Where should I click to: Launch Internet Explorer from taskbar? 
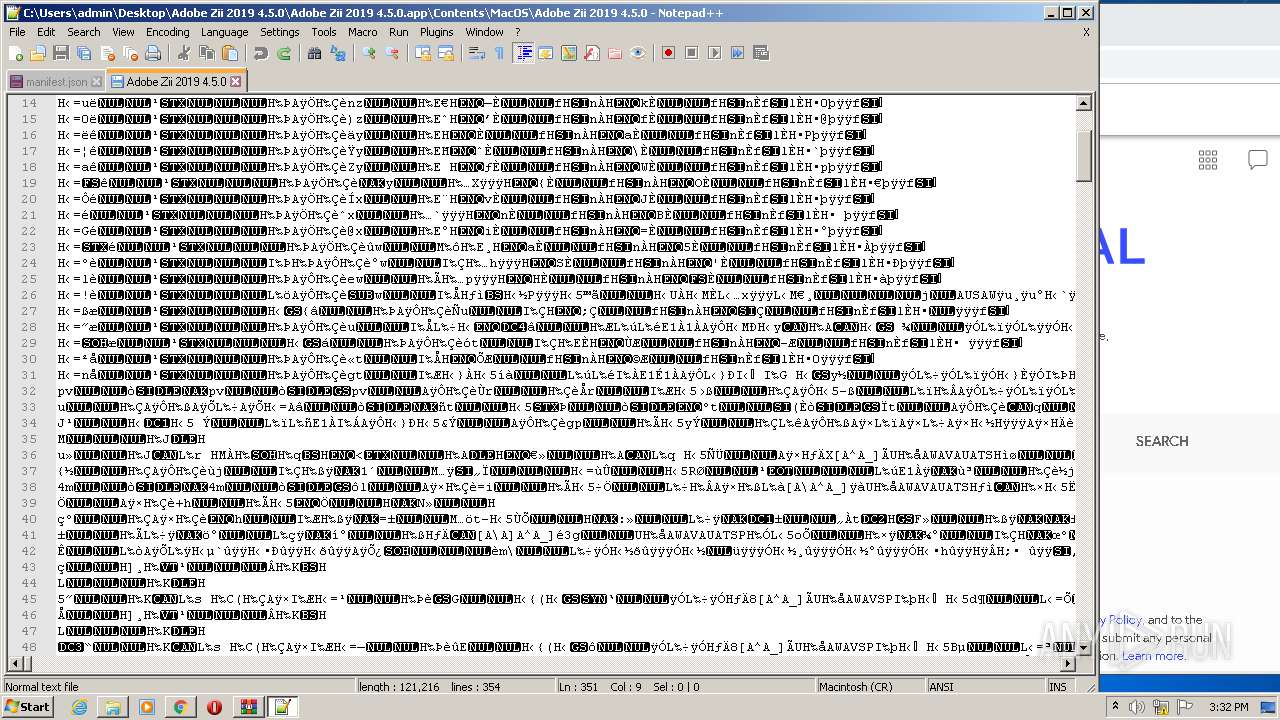coord(79,707)
